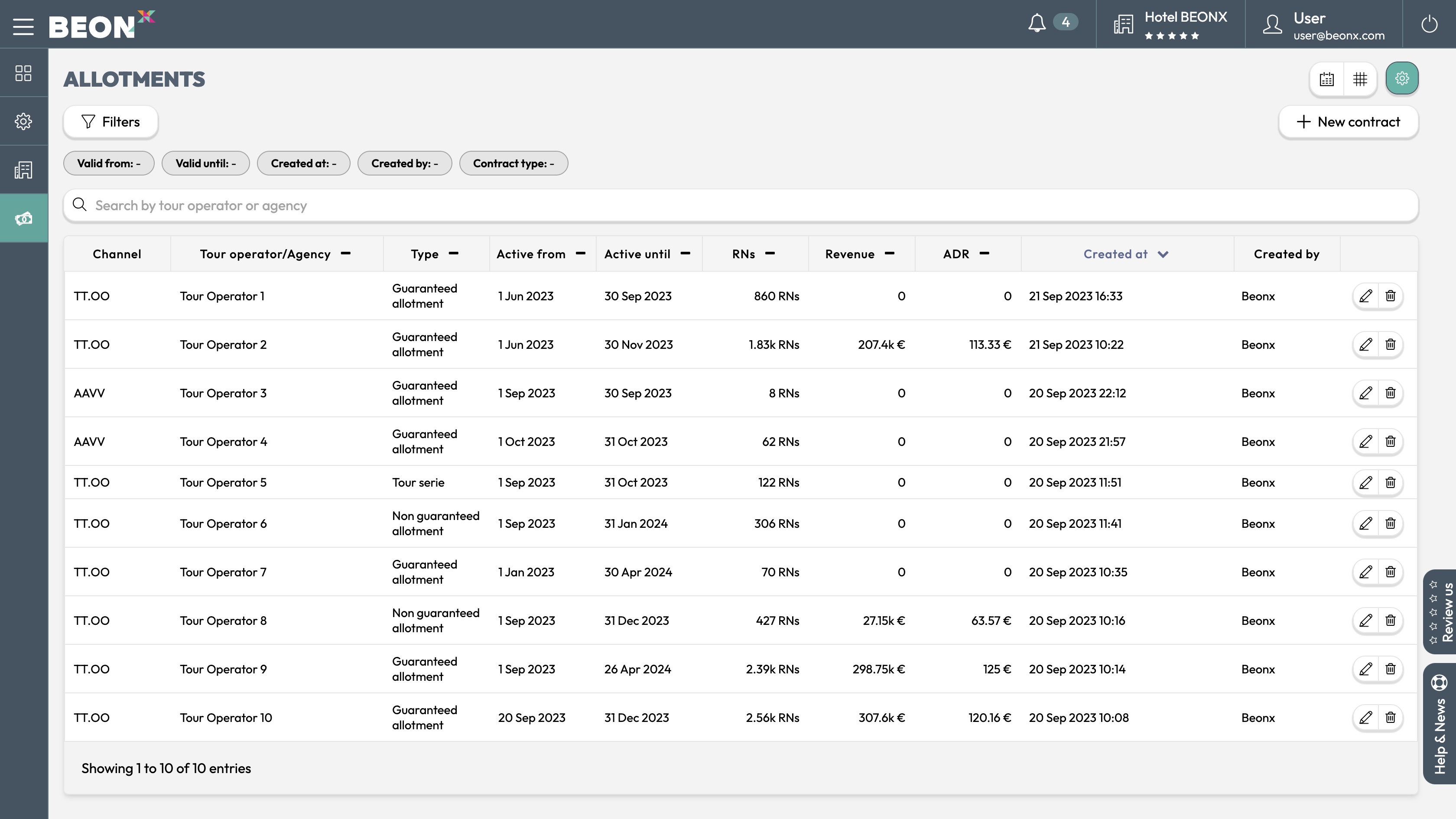Delete Tour Operator 2 contract
The width and height of the screenshot is (1456, 819).
tap(1391, 344)
